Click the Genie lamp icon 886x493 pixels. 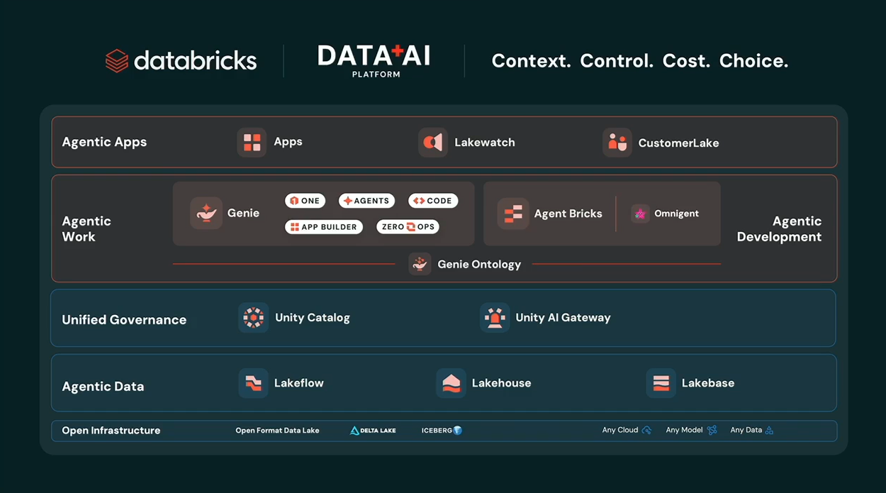coord(206,213)
